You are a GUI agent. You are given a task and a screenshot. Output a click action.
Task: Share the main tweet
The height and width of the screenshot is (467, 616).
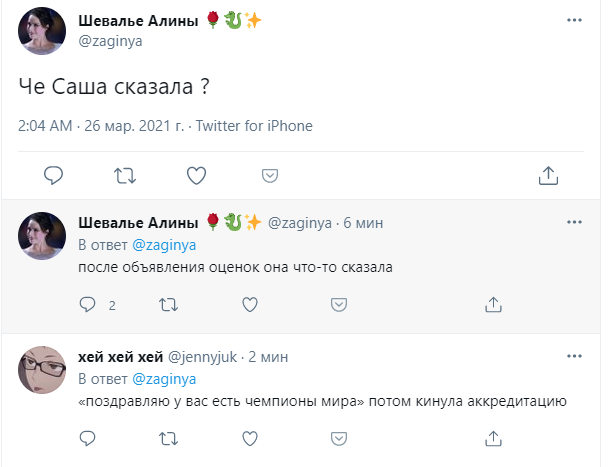[548, 175]
